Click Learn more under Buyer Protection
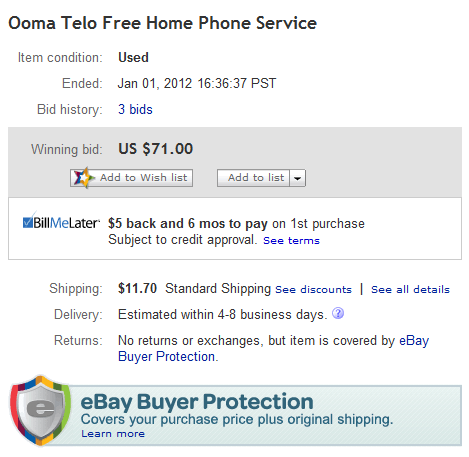469x457 pixels. 113,434
